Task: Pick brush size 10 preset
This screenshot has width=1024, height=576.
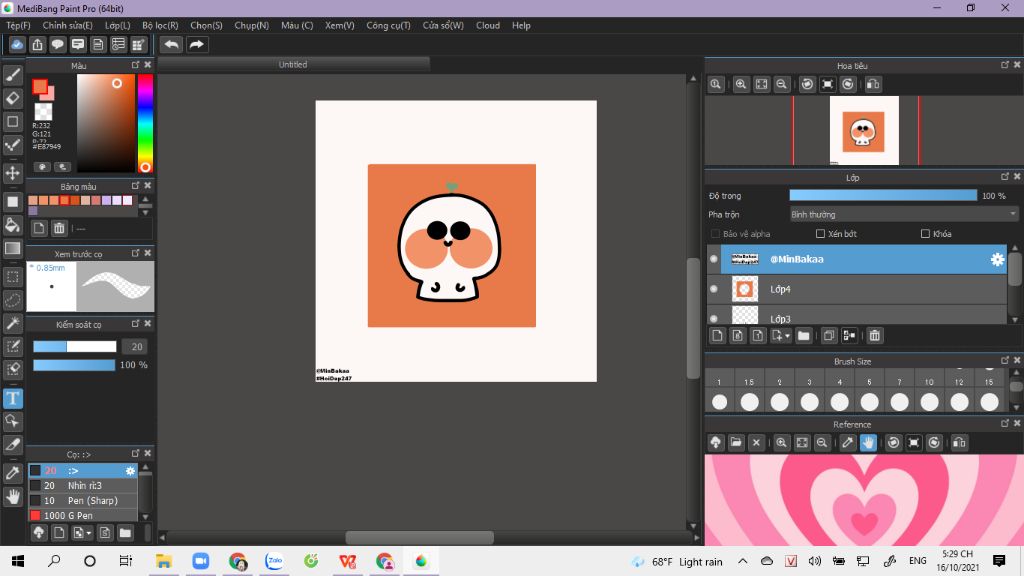Action: pos(929,401)
